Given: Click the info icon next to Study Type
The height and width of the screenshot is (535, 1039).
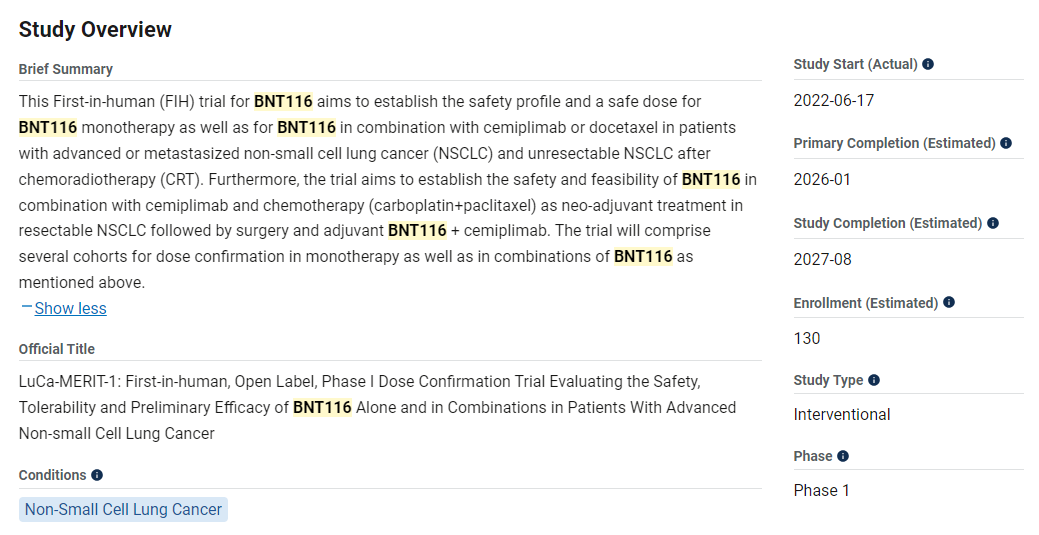Looking at the screenshot, I should pyautogui.click(x=874, y=380).
